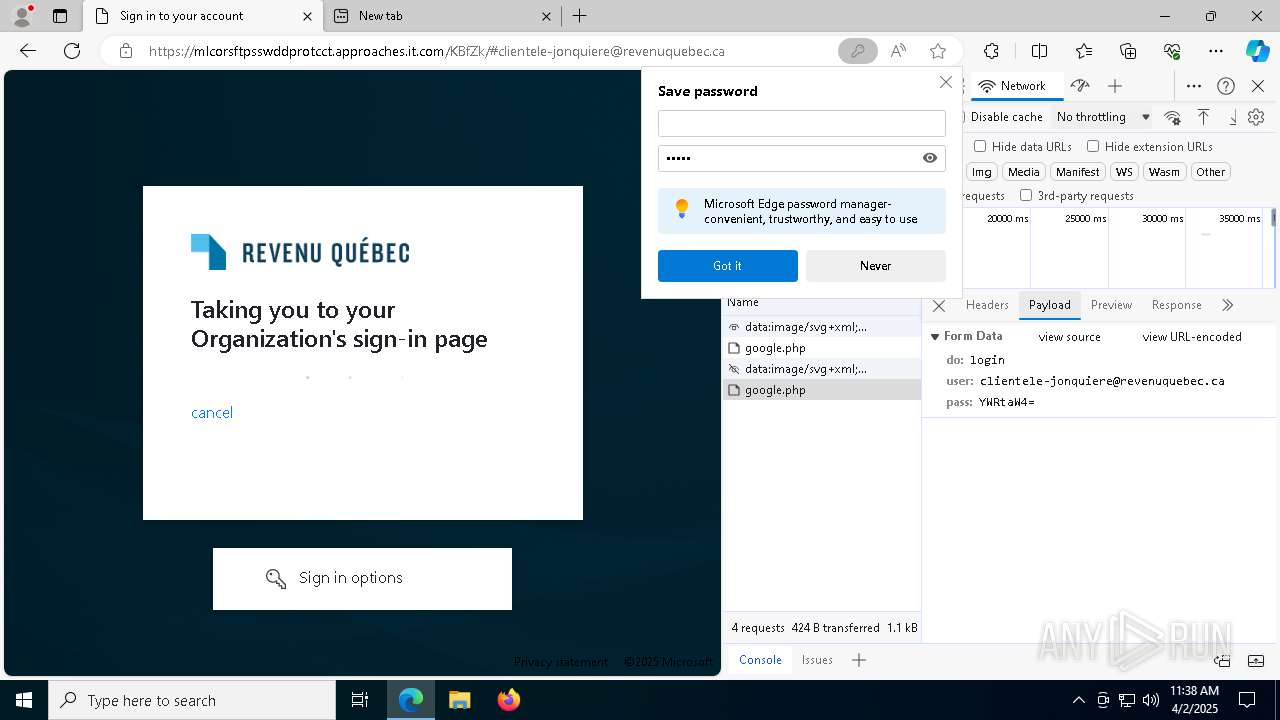Toggle Hide extension URLs checkbox
The image size is (1280, 720).
(x=1093, y=146)
